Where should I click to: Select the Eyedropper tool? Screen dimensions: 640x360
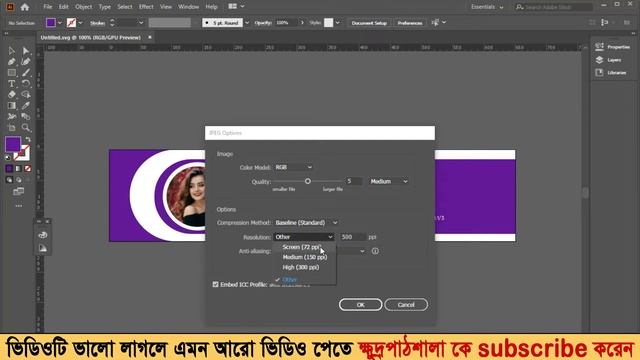coord(26,106)
